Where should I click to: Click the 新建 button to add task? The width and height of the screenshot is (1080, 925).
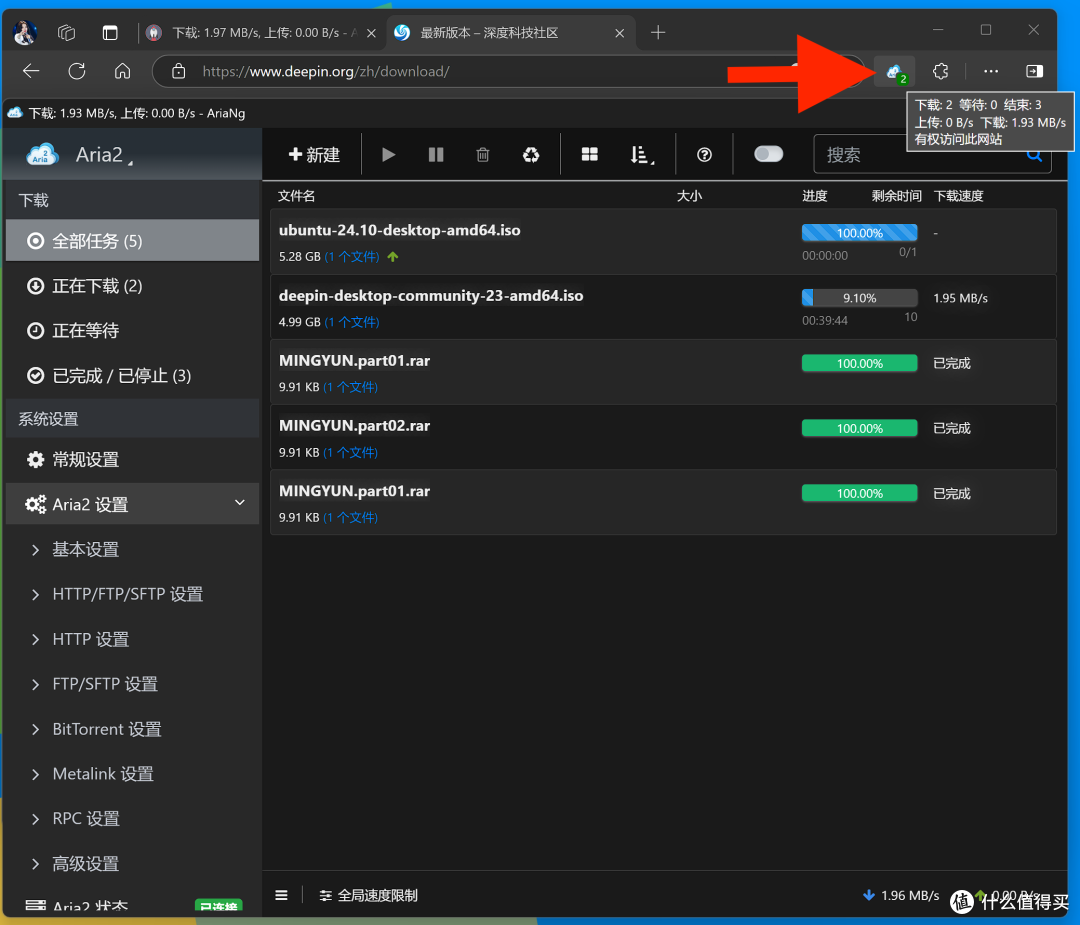click(314, 154)
